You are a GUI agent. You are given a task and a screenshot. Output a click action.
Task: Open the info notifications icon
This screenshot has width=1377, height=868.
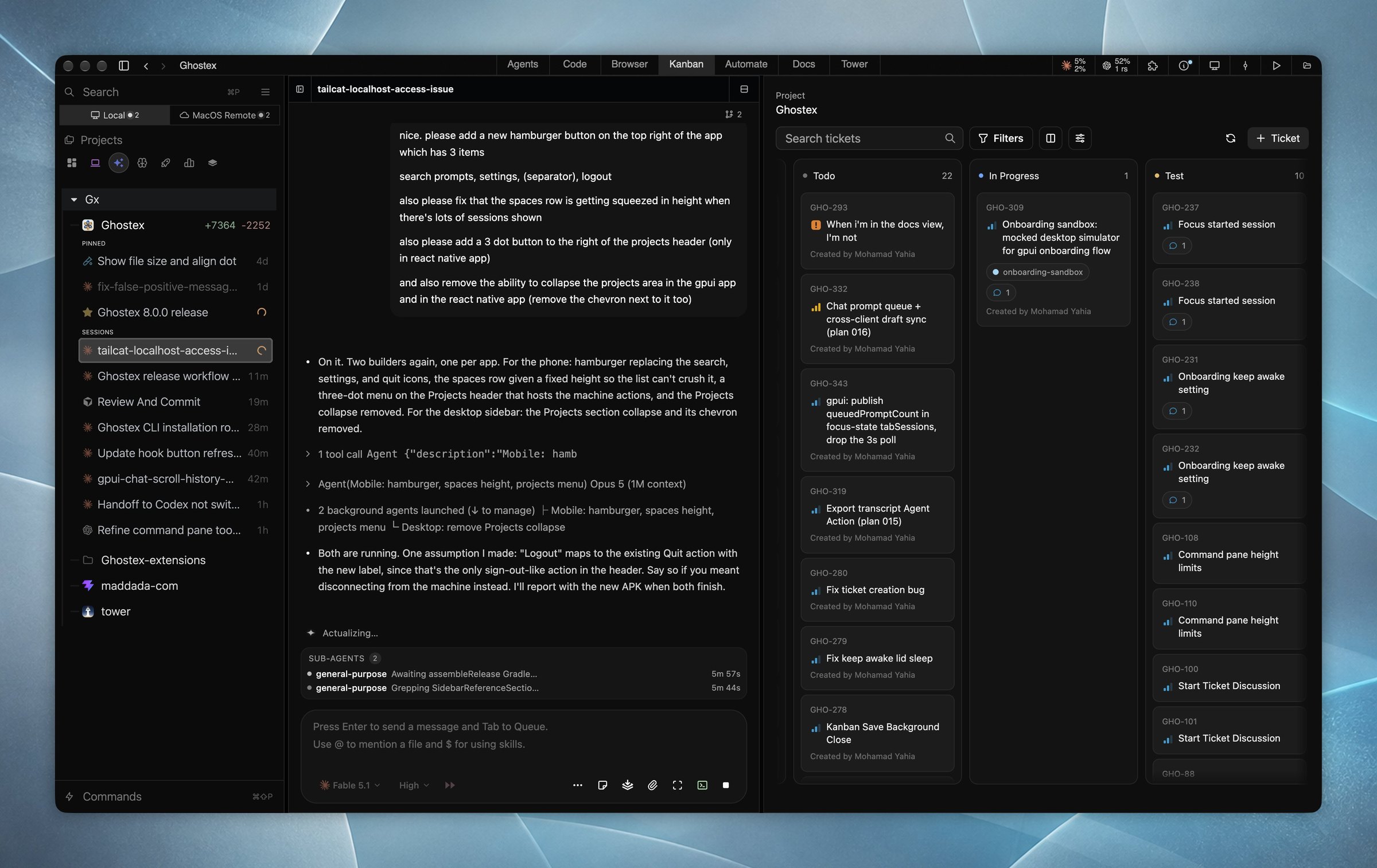pos(1185,65)
